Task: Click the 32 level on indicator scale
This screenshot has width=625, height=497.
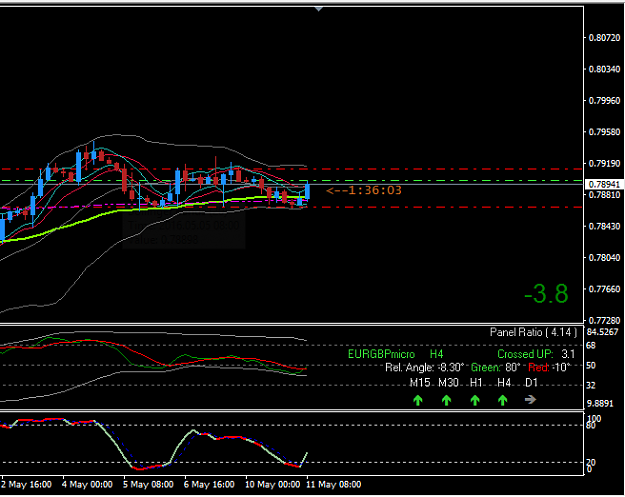Action: (591, 385)
